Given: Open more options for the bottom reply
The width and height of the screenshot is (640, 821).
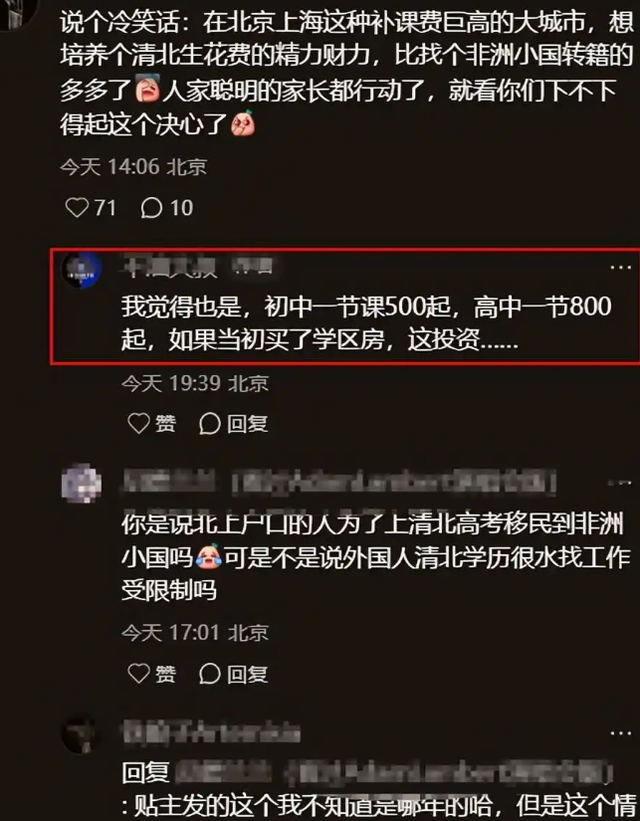Looking at the screenshot, I should tap(621, 733).
